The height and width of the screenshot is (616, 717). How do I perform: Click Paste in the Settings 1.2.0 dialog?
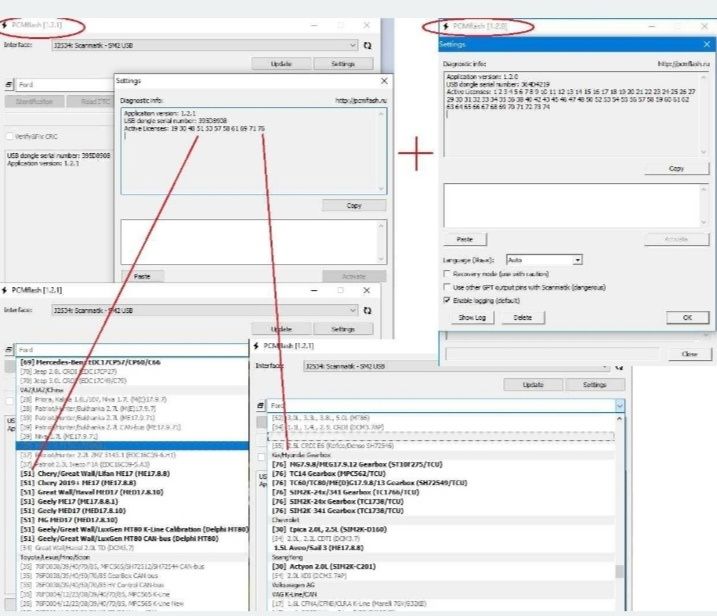click(x=465, y=239)
